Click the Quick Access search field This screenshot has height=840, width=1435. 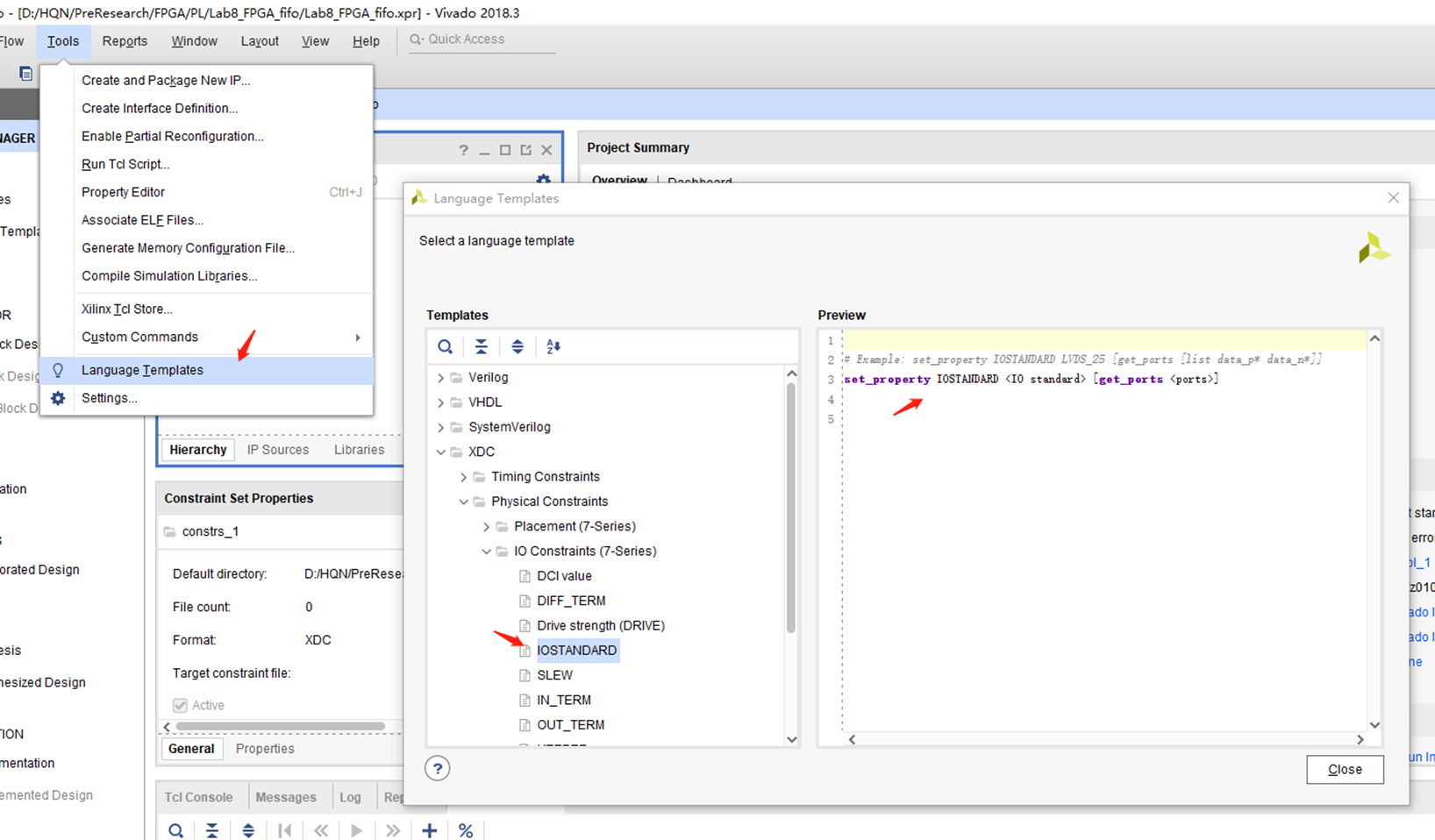(x=482, y=39)
